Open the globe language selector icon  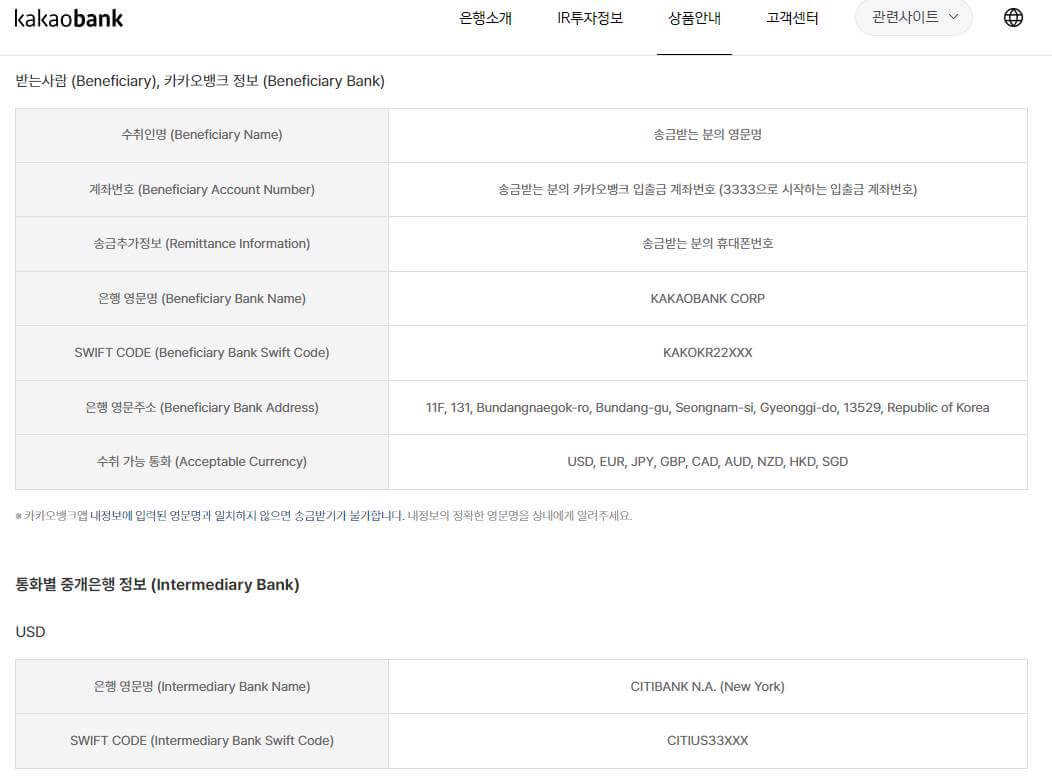click(1013, 17)
